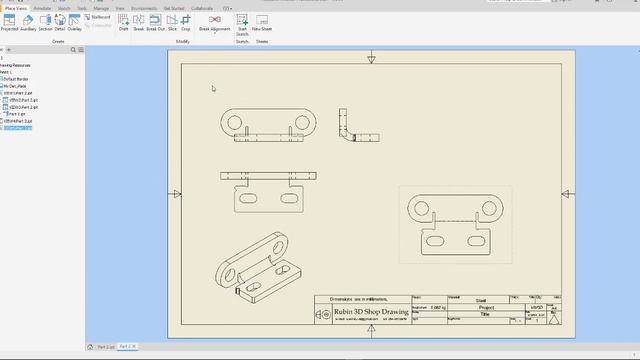The image size is (640, 360).
Task: Click the dimensions-in-millimeters note
Action: coord(358,299)
